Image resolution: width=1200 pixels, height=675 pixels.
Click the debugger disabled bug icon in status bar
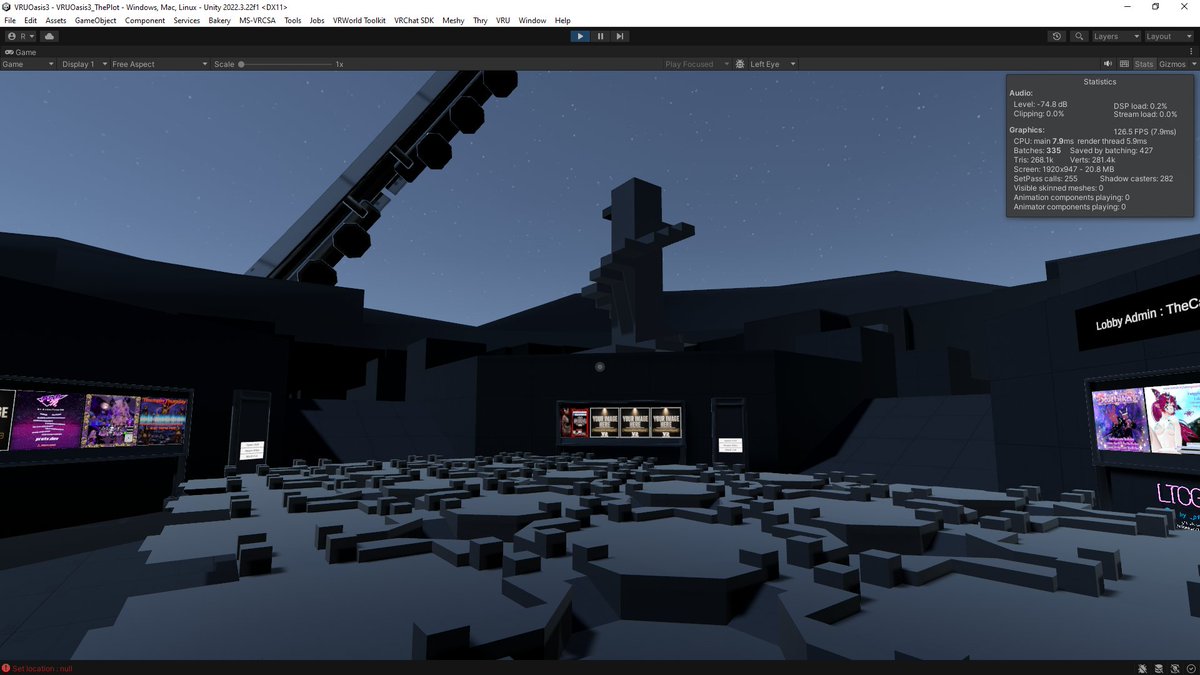pos(1143,668)
